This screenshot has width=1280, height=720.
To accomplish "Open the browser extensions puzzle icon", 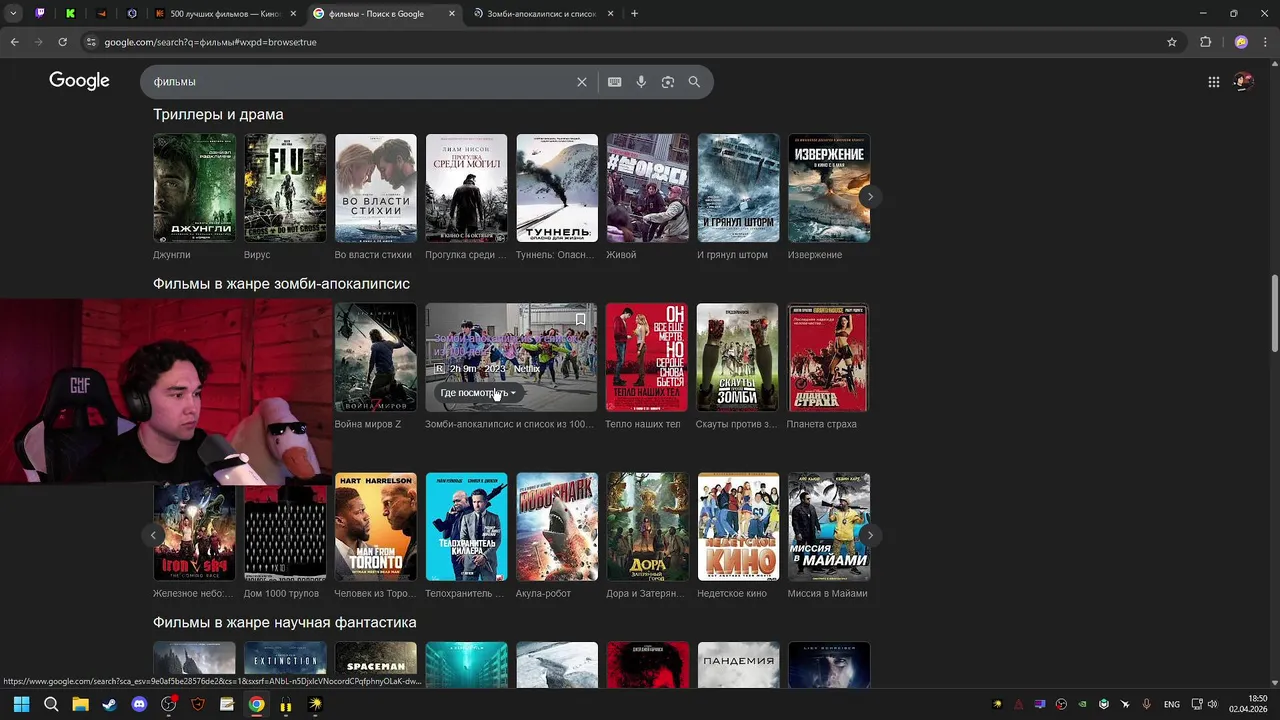I will point(1205,42).
